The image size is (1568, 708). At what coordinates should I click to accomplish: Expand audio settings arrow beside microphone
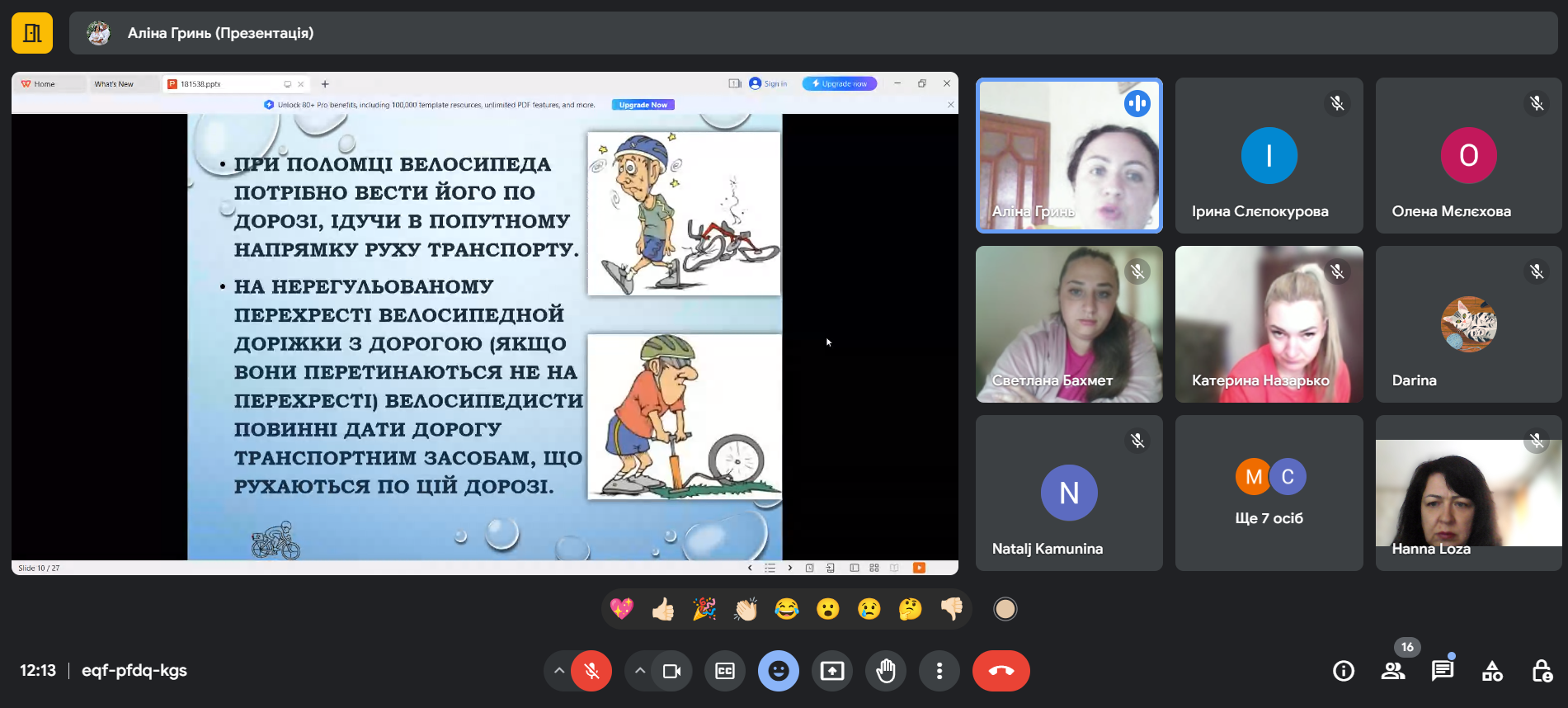point(559,671)
